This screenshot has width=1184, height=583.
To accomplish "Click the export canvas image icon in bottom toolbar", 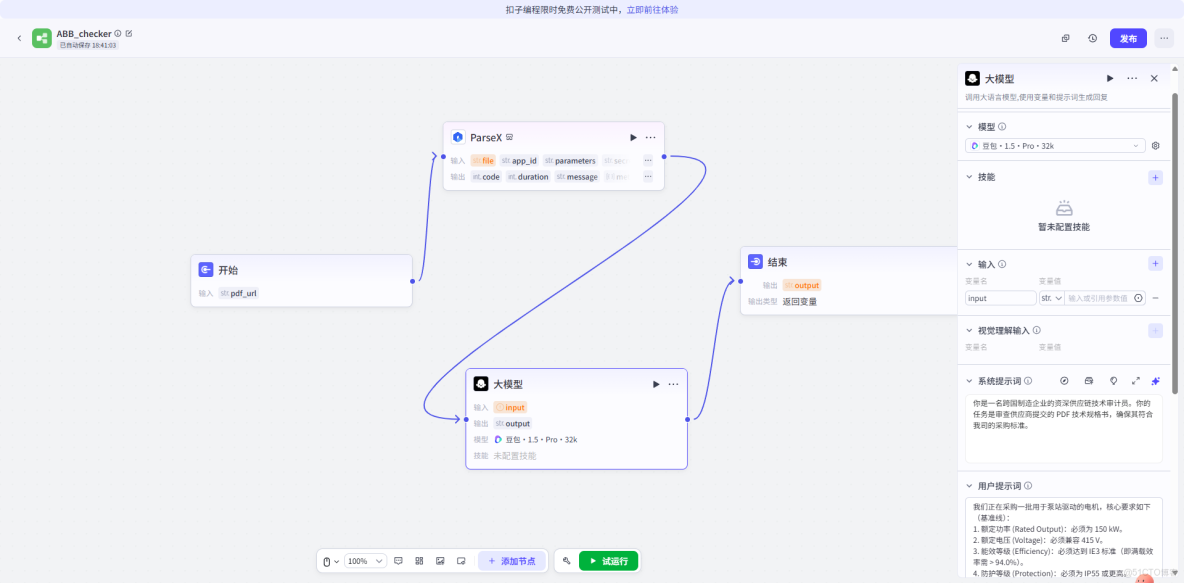I will coord(440,561).
